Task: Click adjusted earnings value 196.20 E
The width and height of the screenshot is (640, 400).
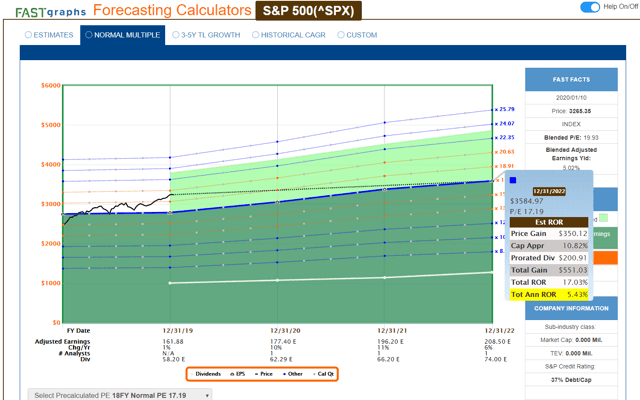Action: pos(390,342)
